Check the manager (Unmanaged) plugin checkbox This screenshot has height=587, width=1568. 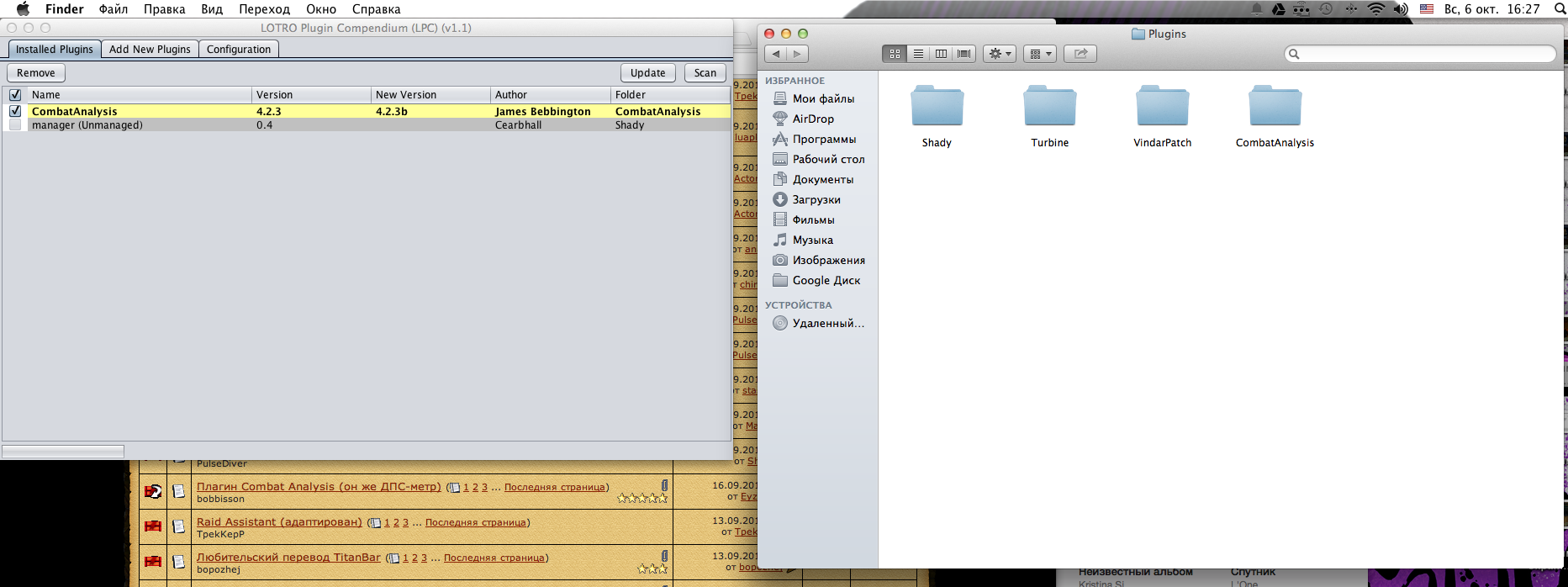(x=15, y=124)
